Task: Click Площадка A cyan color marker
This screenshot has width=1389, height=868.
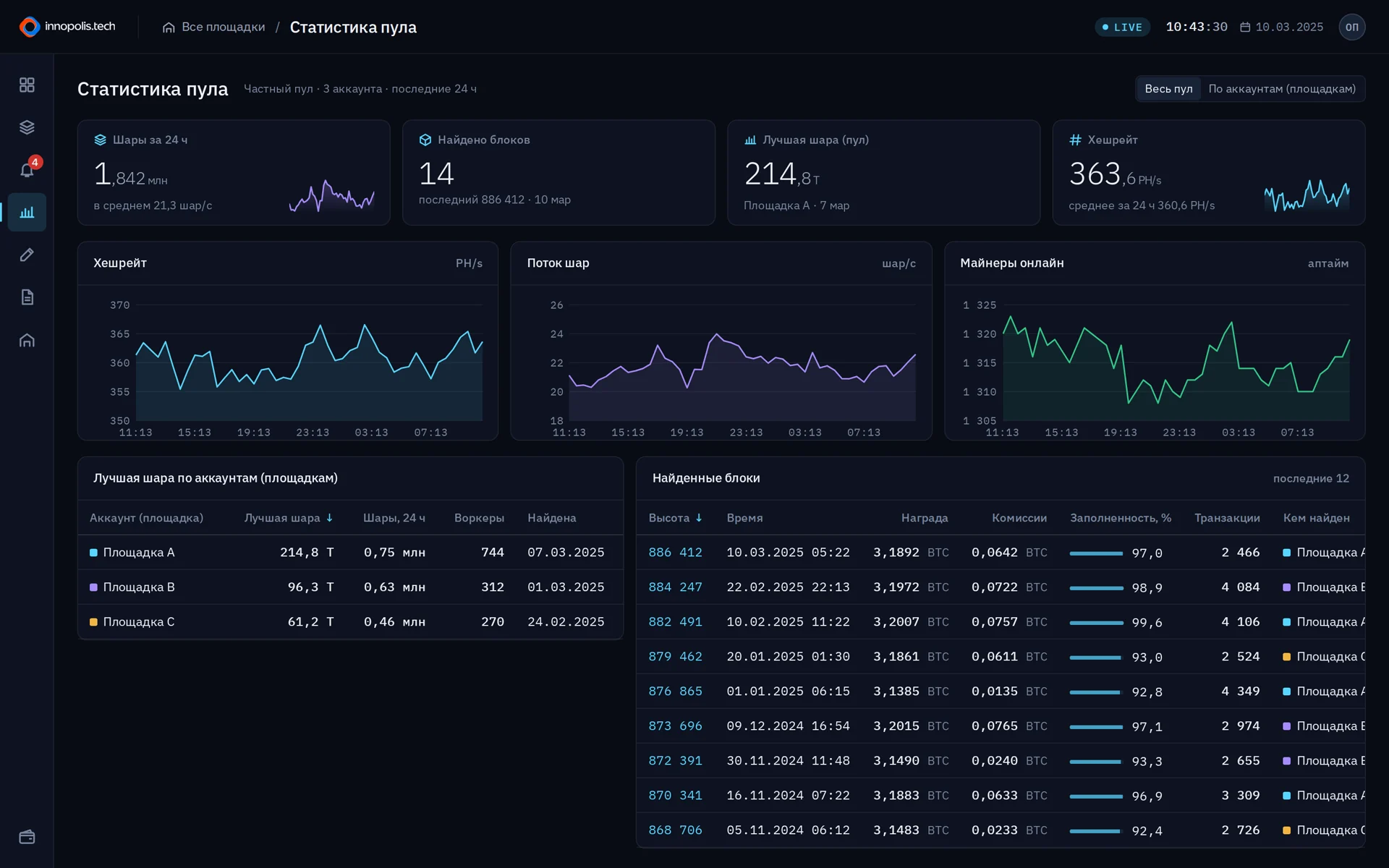Action: pos(93,553)
